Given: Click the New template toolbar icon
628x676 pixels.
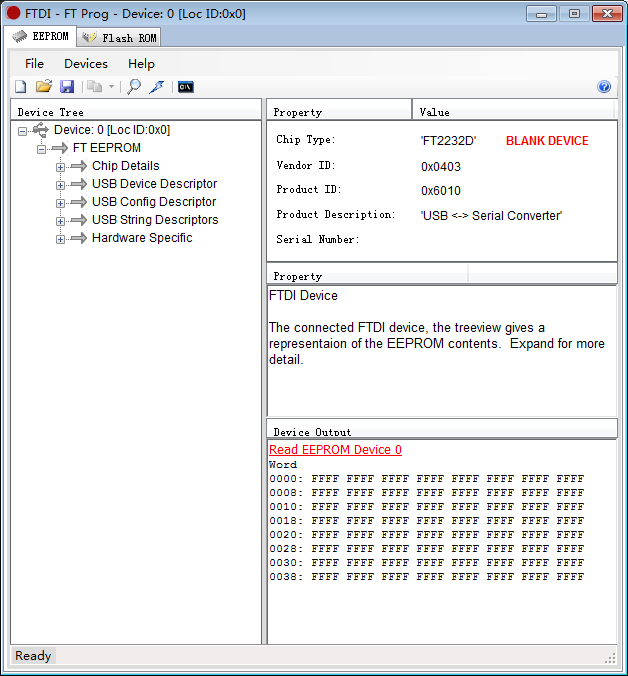Looking at the screenshot, I should [x=21, y=87].
